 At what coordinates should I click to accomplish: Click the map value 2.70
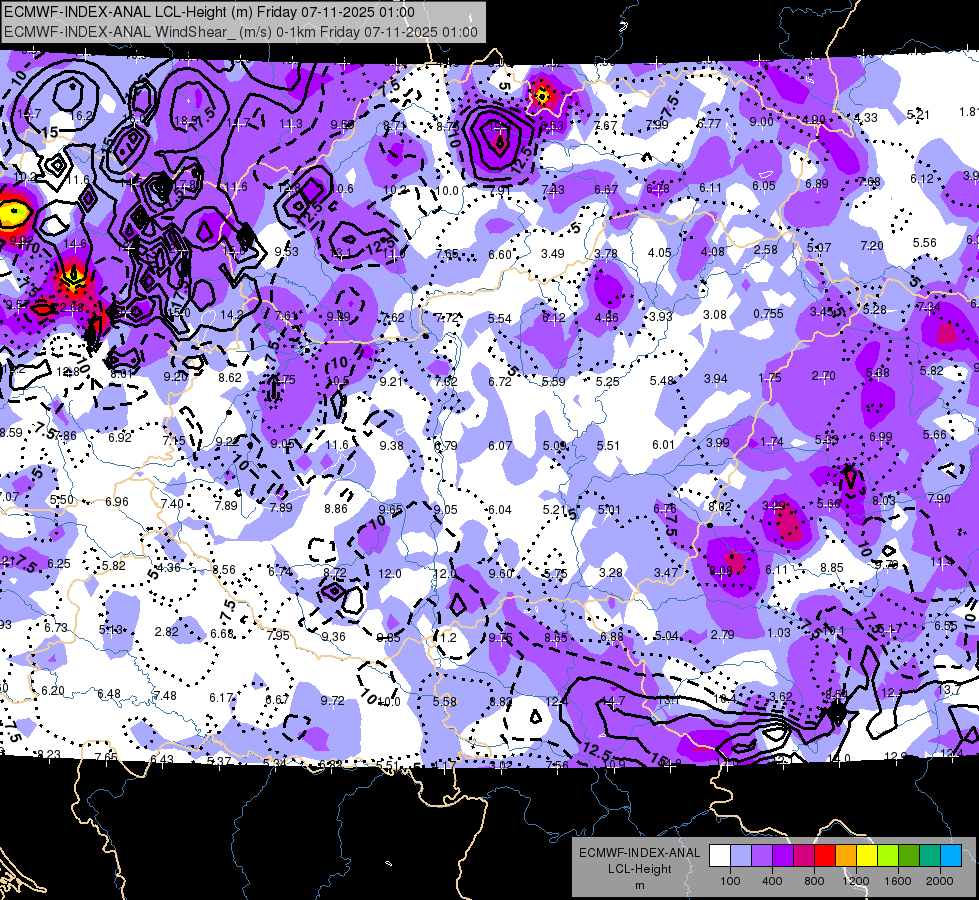tap(824, 376)
